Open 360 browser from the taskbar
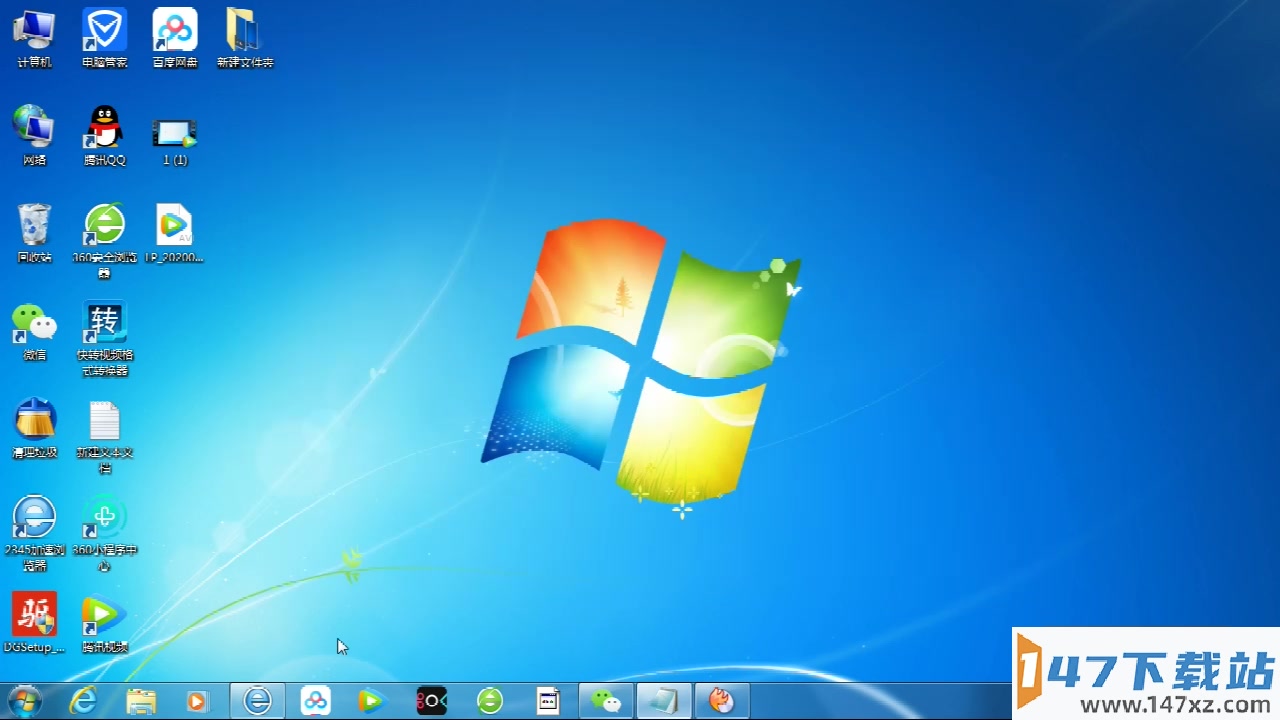This screenshot has height=720, width=1280. (490, 701)
